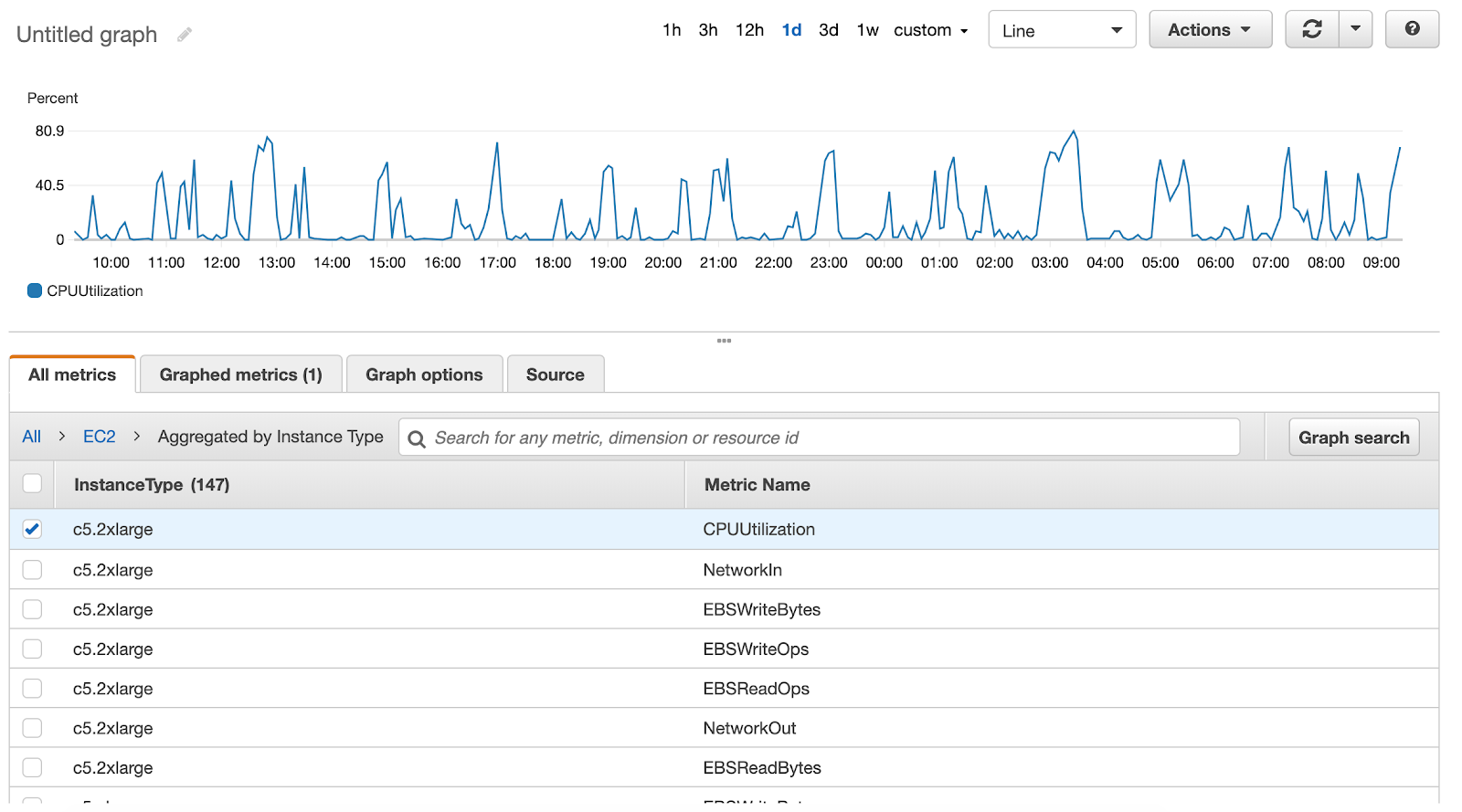The width and height of the screenshot is (1462, 812).
Task: Check the EBSWriteBytes row checkbox
Action: pyautogui.click(x=32, y=609)
